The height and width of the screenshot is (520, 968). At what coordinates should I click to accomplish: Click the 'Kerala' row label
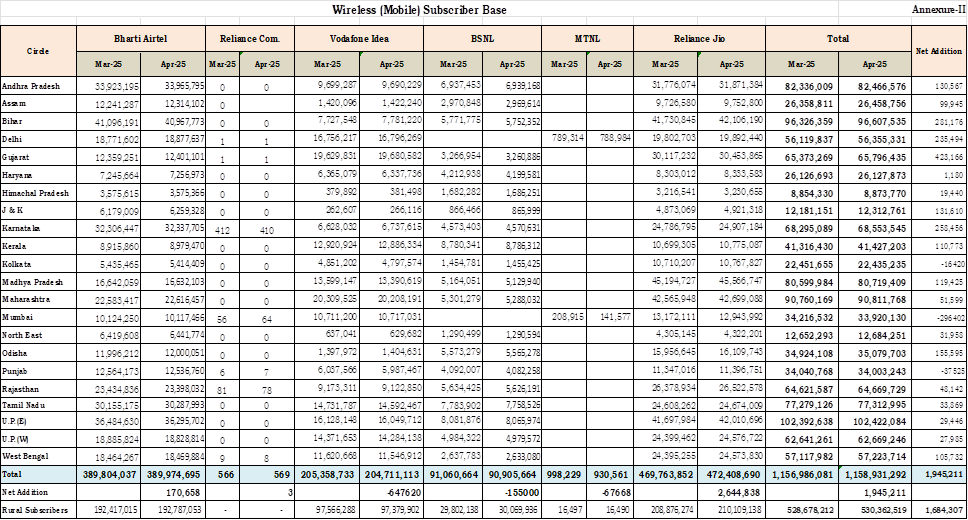(x=14, y=246)
